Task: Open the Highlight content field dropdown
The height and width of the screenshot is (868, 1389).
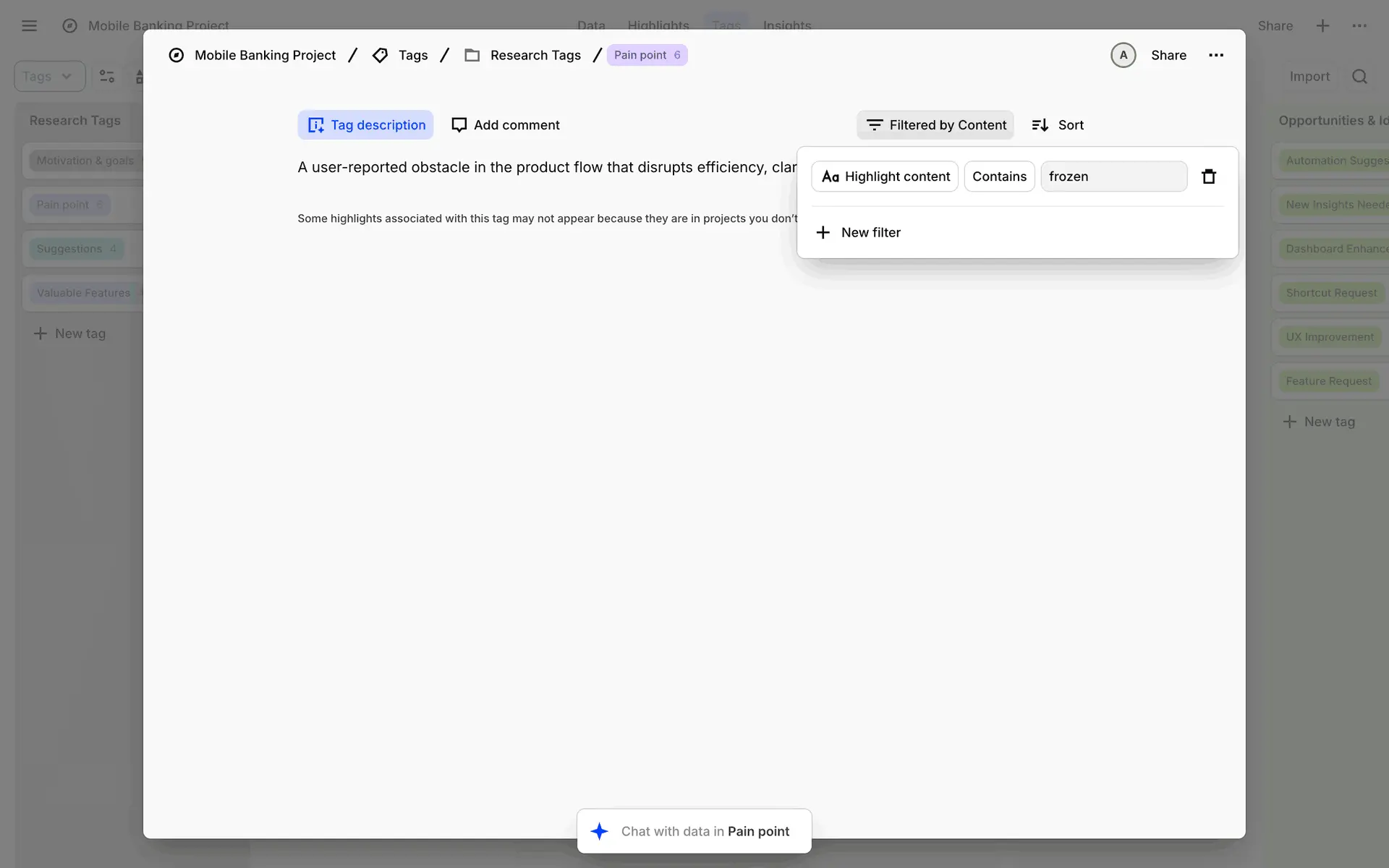Action: pos(885,176)
